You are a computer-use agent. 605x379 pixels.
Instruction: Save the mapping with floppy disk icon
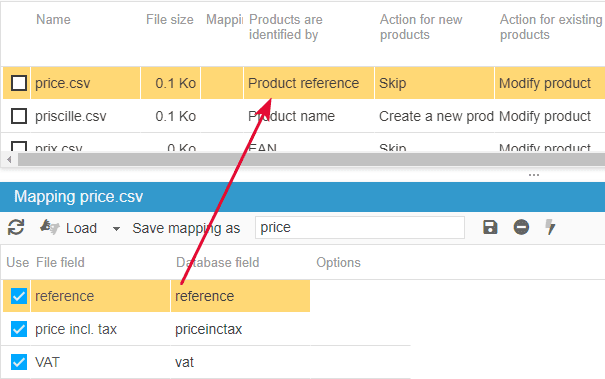[490, 227]
